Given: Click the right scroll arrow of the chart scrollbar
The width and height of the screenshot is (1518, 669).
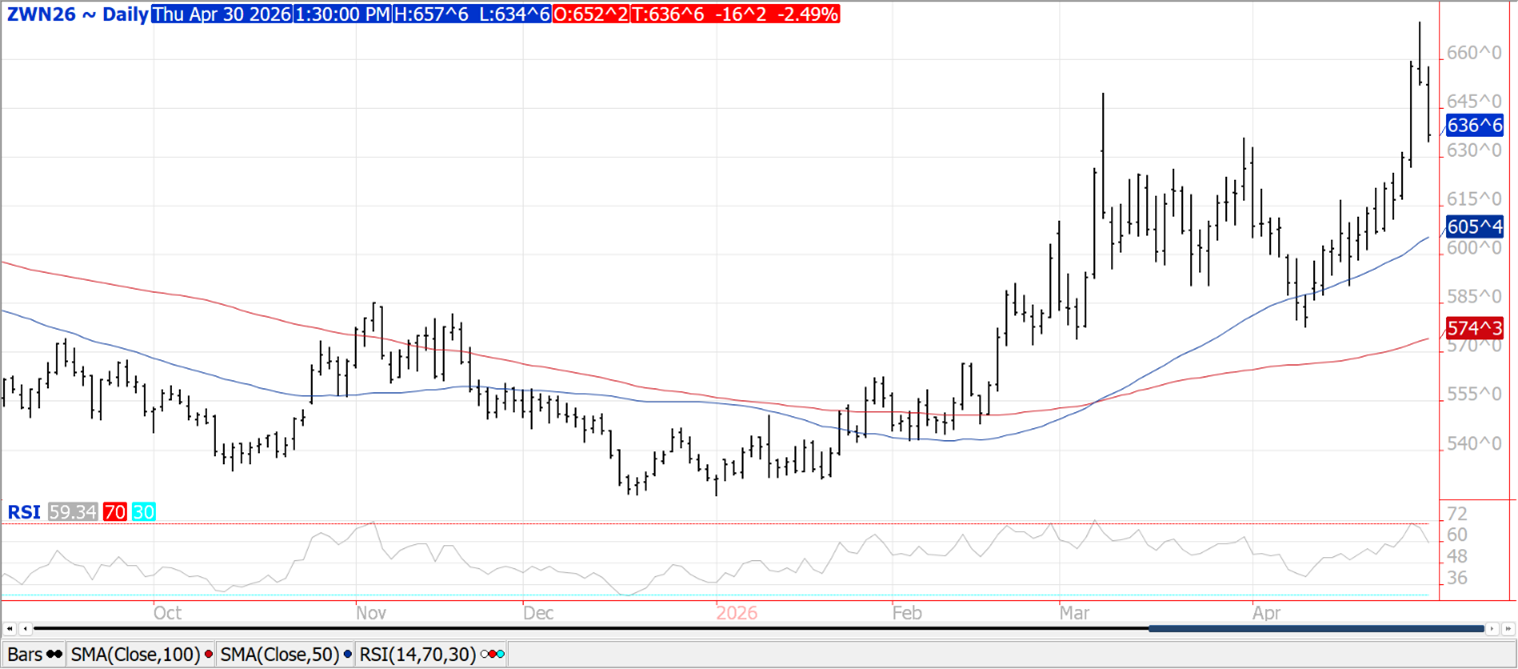Looking at the screenshot, I should click(x=1492, y=628).
